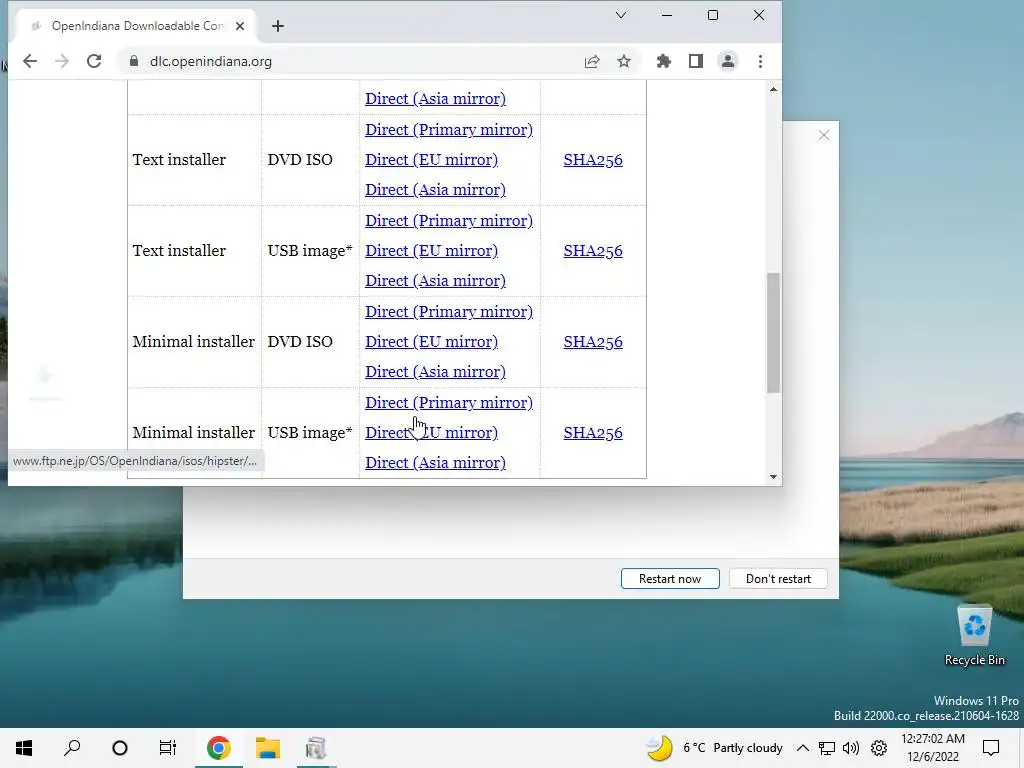Open Text installer USB image Primary mirror
The image size is (1024, 768).
click(449, 220)
